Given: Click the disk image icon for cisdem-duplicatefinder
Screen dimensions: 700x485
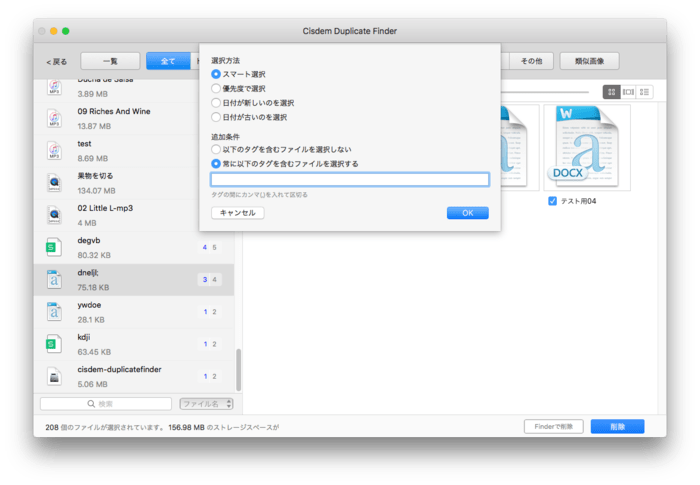Looking at the screenshot, I should pos(54,376).
